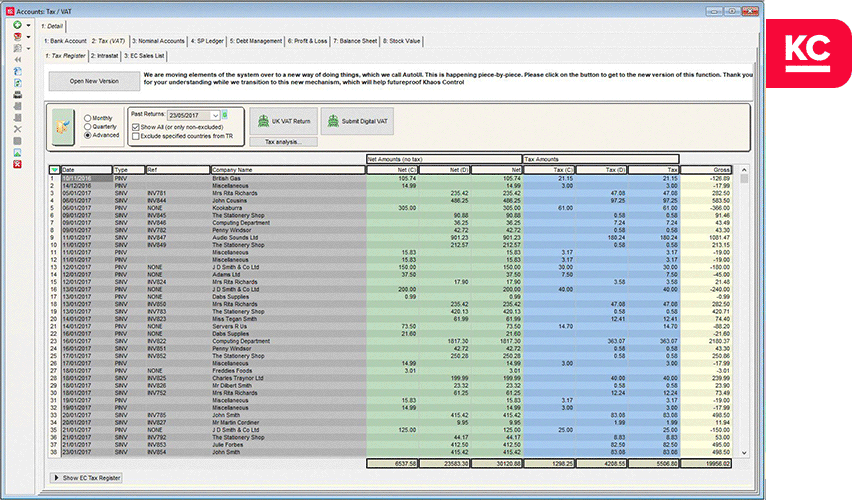
Task: Click the Charles Traynor Ltd company cell
Action: pyautogui.click(x=288, y=378)
